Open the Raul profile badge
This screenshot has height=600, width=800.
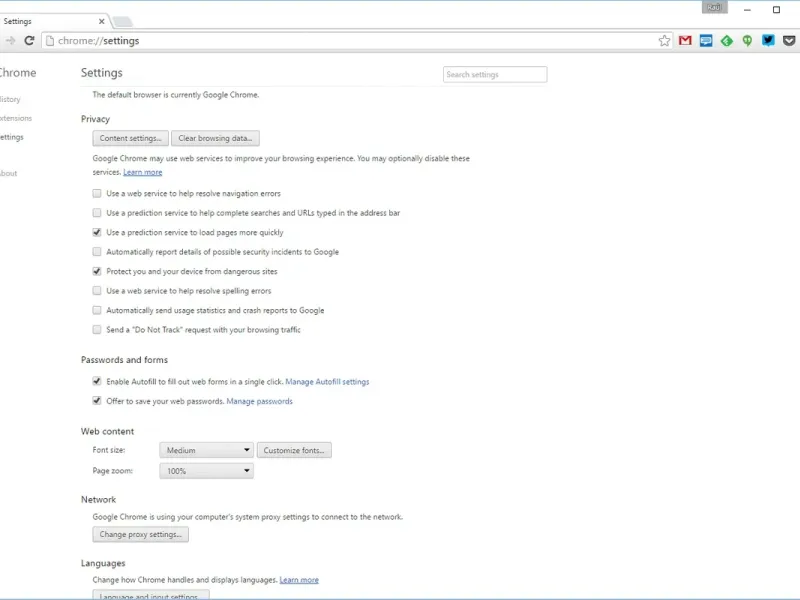(x=714, y=7)
